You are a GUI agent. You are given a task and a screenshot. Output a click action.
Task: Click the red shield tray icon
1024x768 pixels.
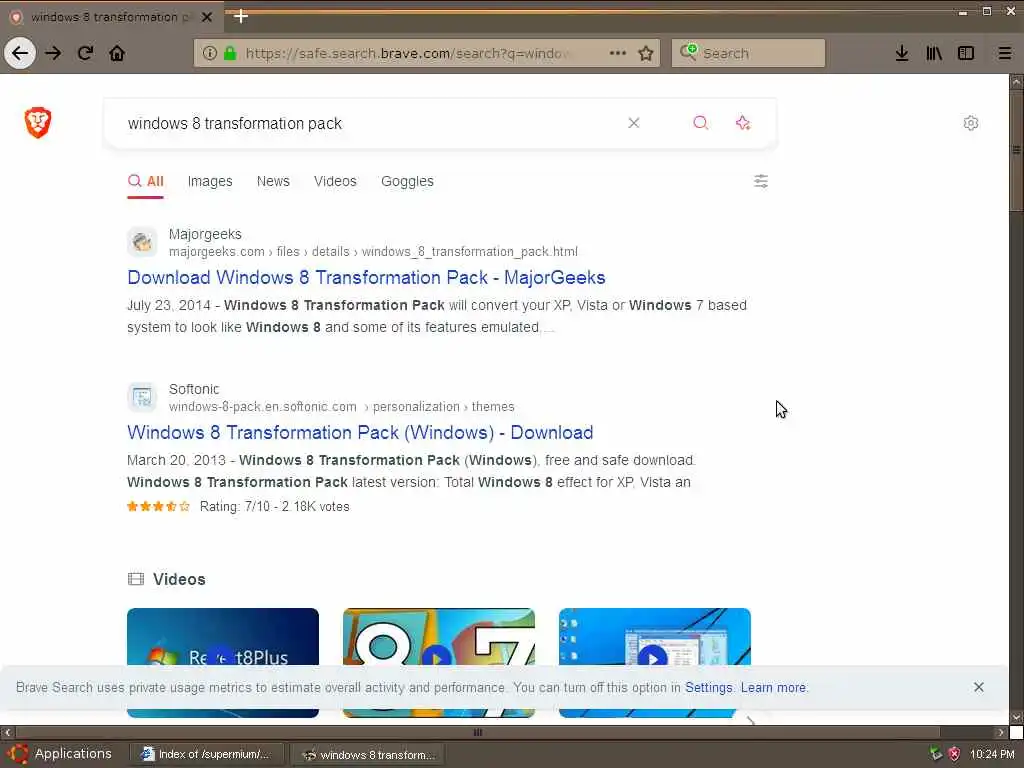click(954, 754)
